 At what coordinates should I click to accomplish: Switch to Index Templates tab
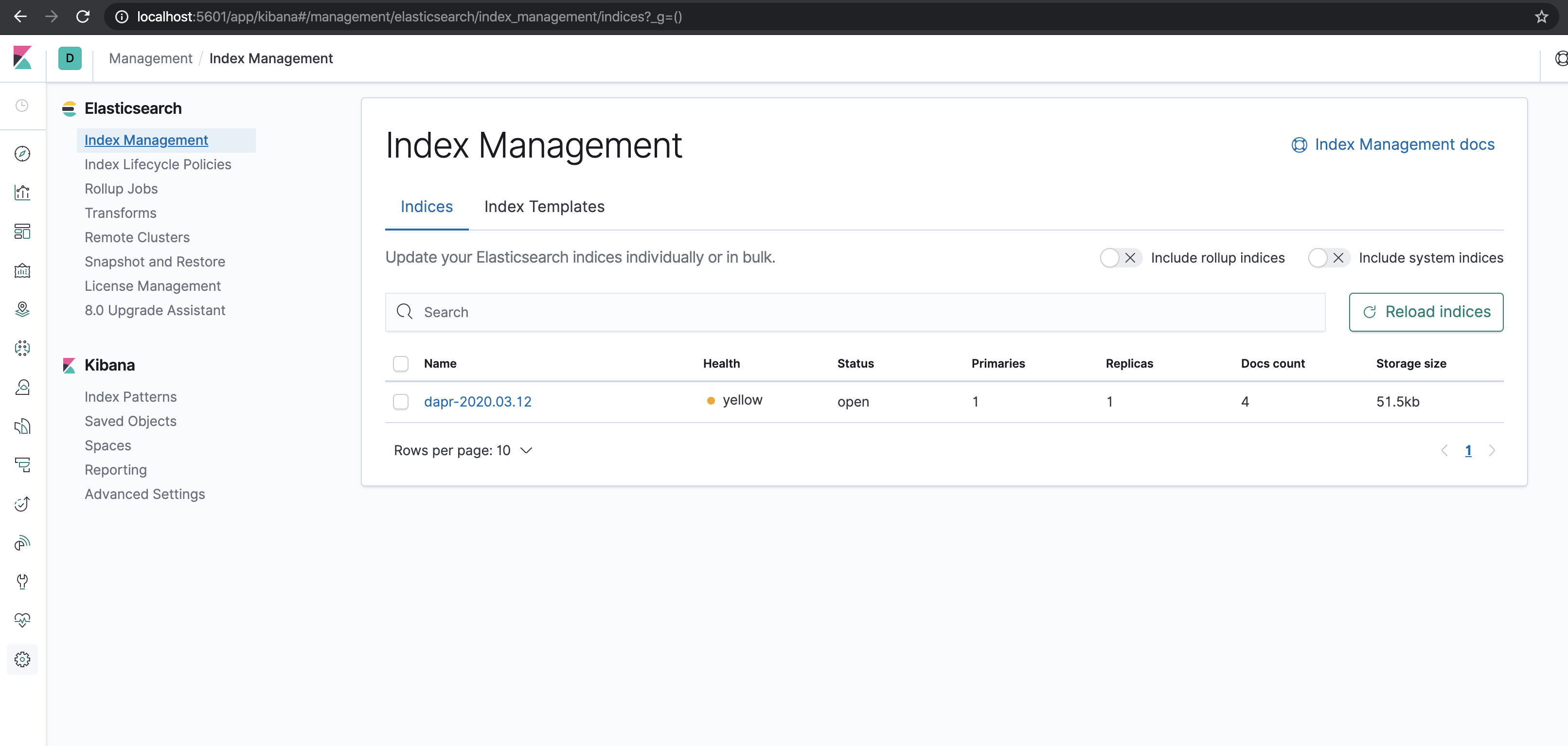[544, 207]
